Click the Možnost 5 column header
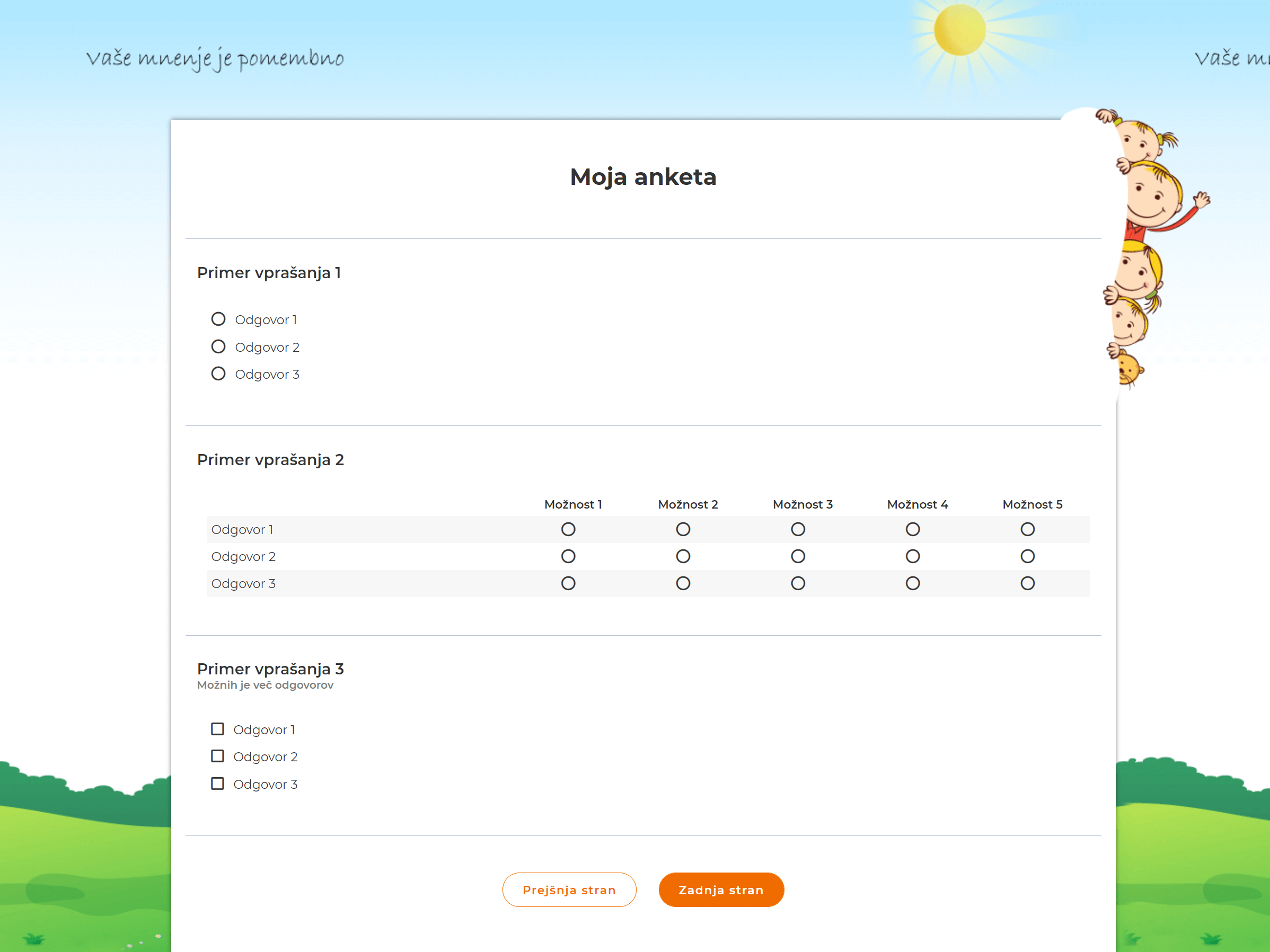 pos(1033,504)
